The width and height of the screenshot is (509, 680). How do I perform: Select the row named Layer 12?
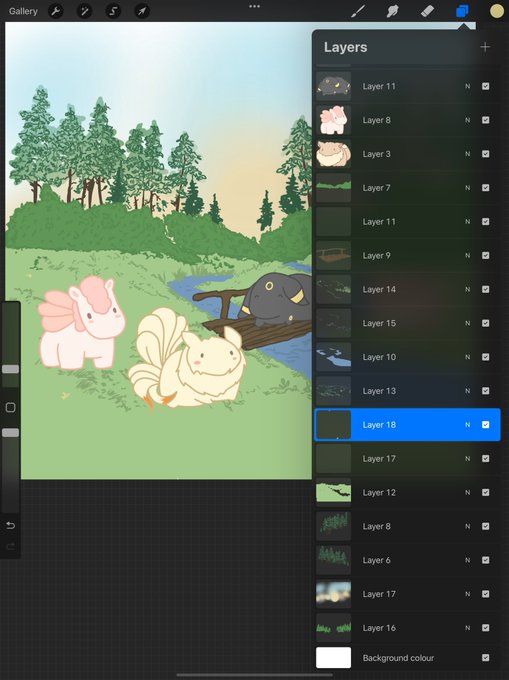tap(407, 492)
